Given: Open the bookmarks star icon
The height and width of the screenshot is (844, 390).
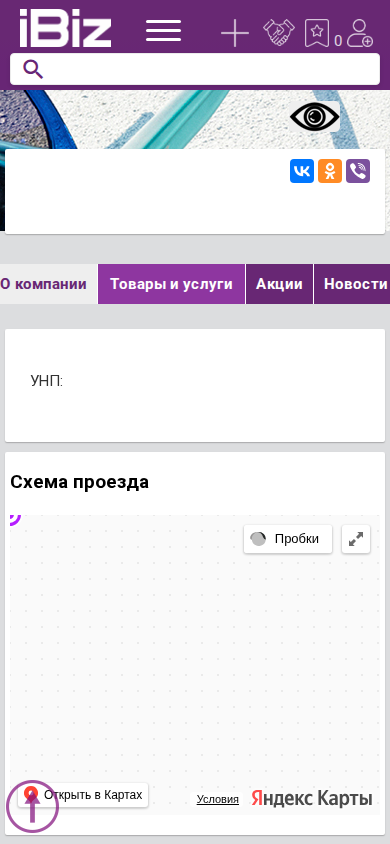Looking at the screenshot, I should [x=317, y=33].
